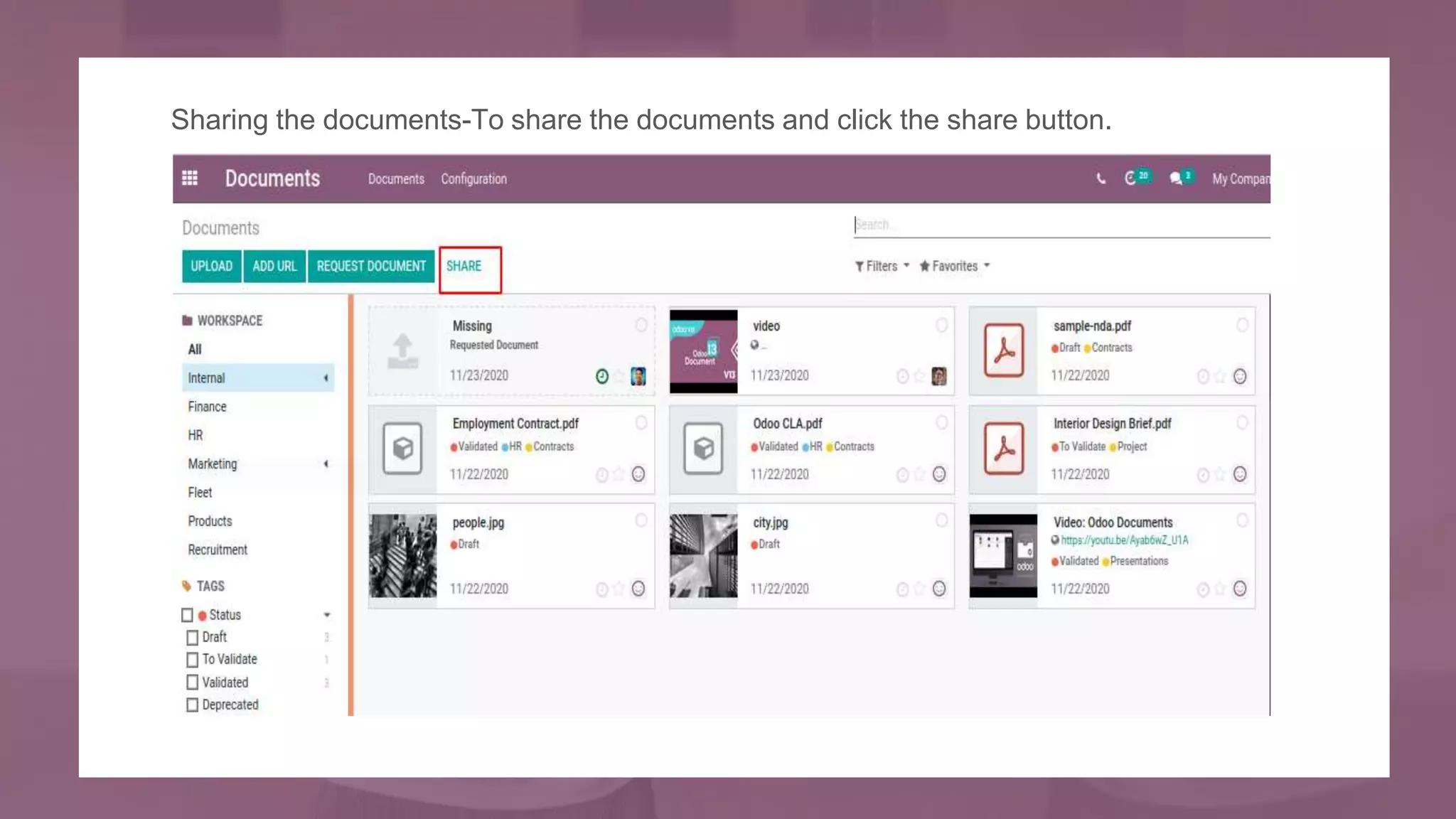Click the phone call icon in header

click(1101, 178)
